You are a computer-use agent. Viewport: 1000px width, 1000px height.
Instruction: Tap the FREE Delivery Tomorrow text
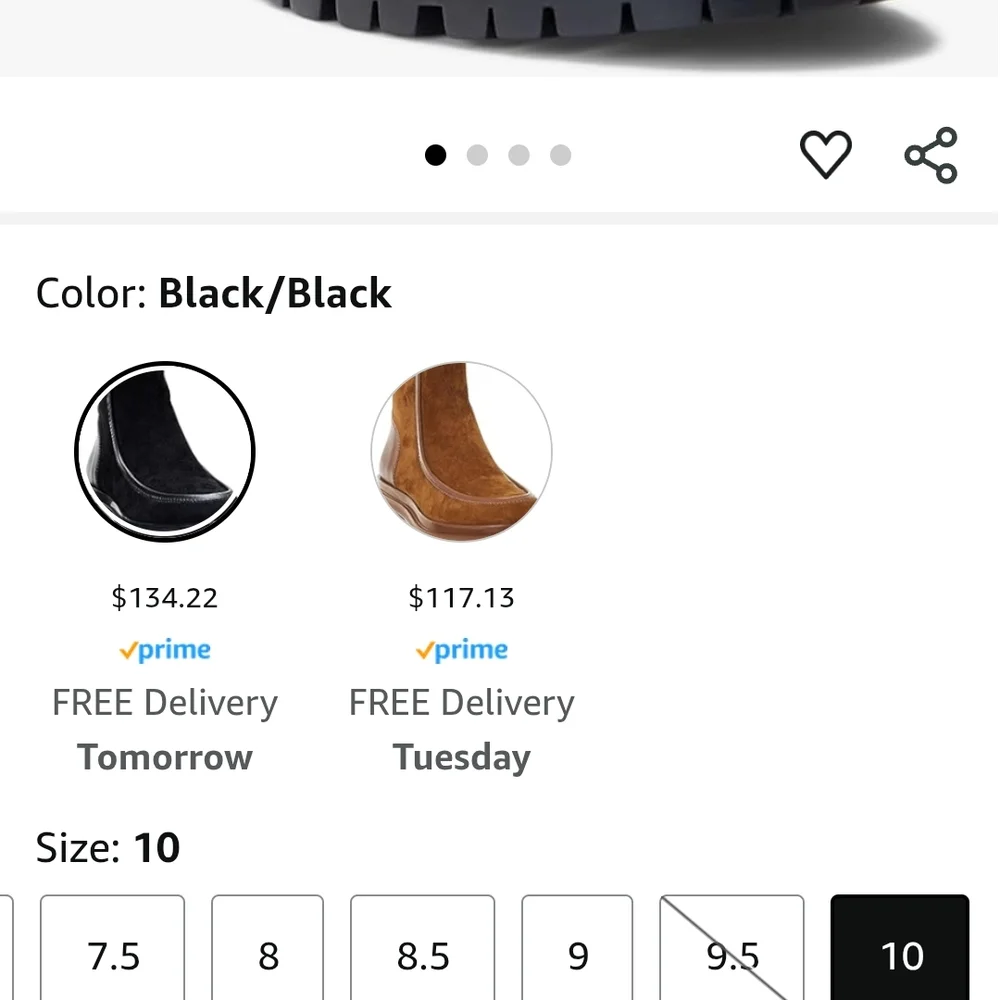click(x=165, y=730)
